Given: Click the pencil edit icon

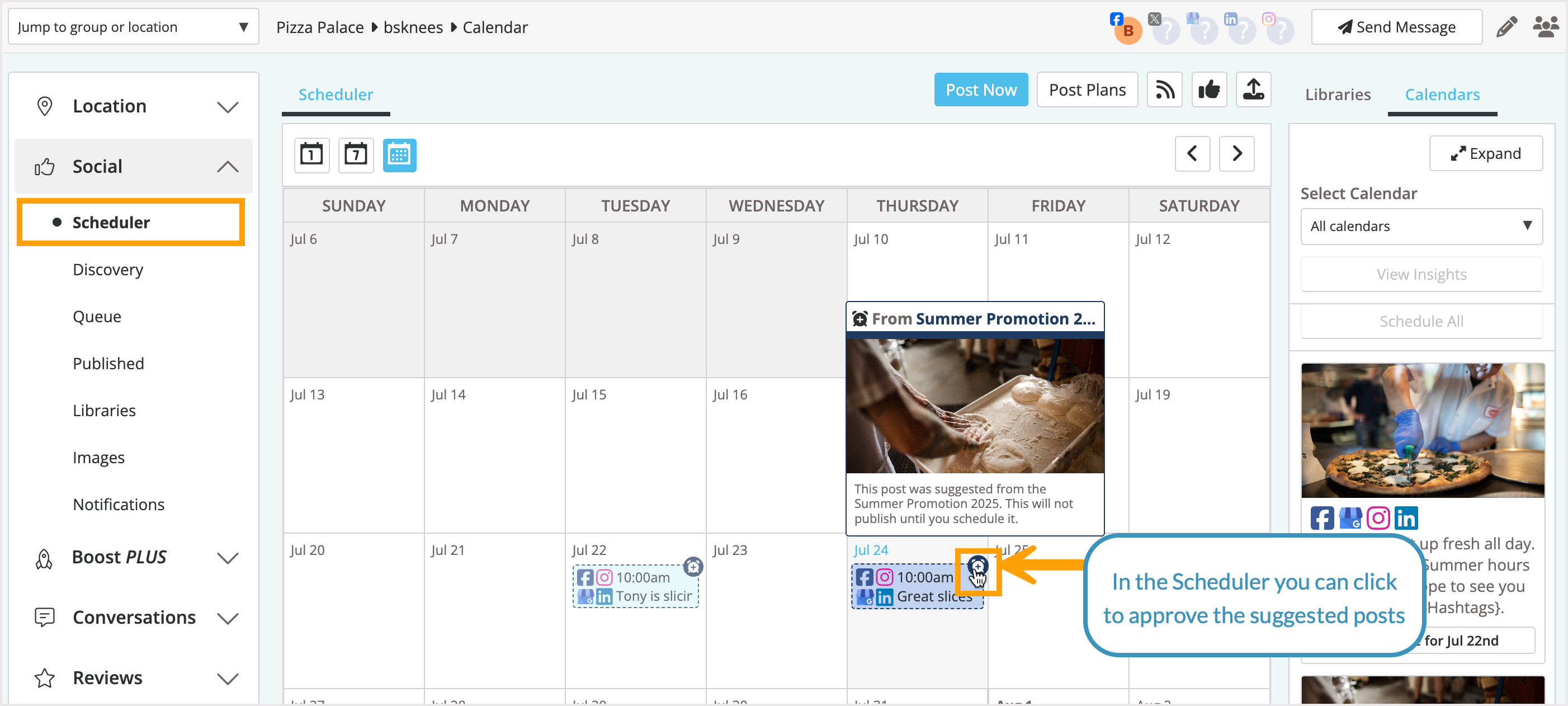Looking at the screenshot, I should pyautogui.click(x=1506, y=27).
